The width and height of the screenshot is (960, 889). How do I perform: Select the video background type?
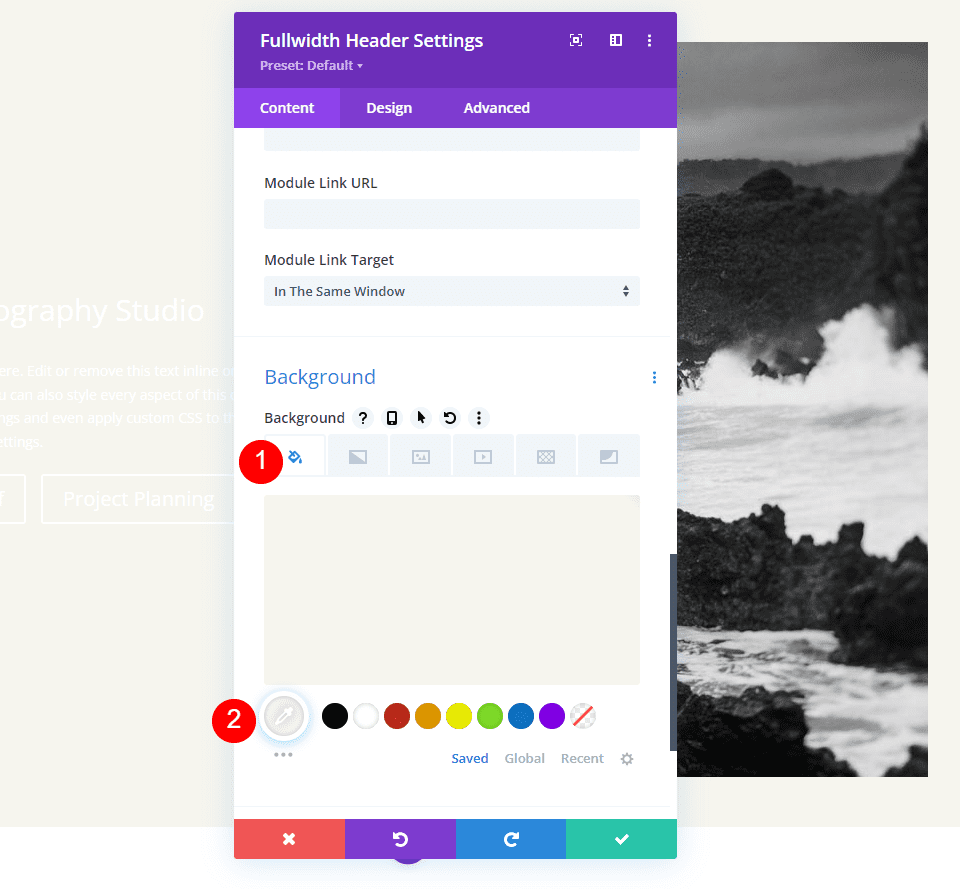pyautogui.click(x=483, y=455)
